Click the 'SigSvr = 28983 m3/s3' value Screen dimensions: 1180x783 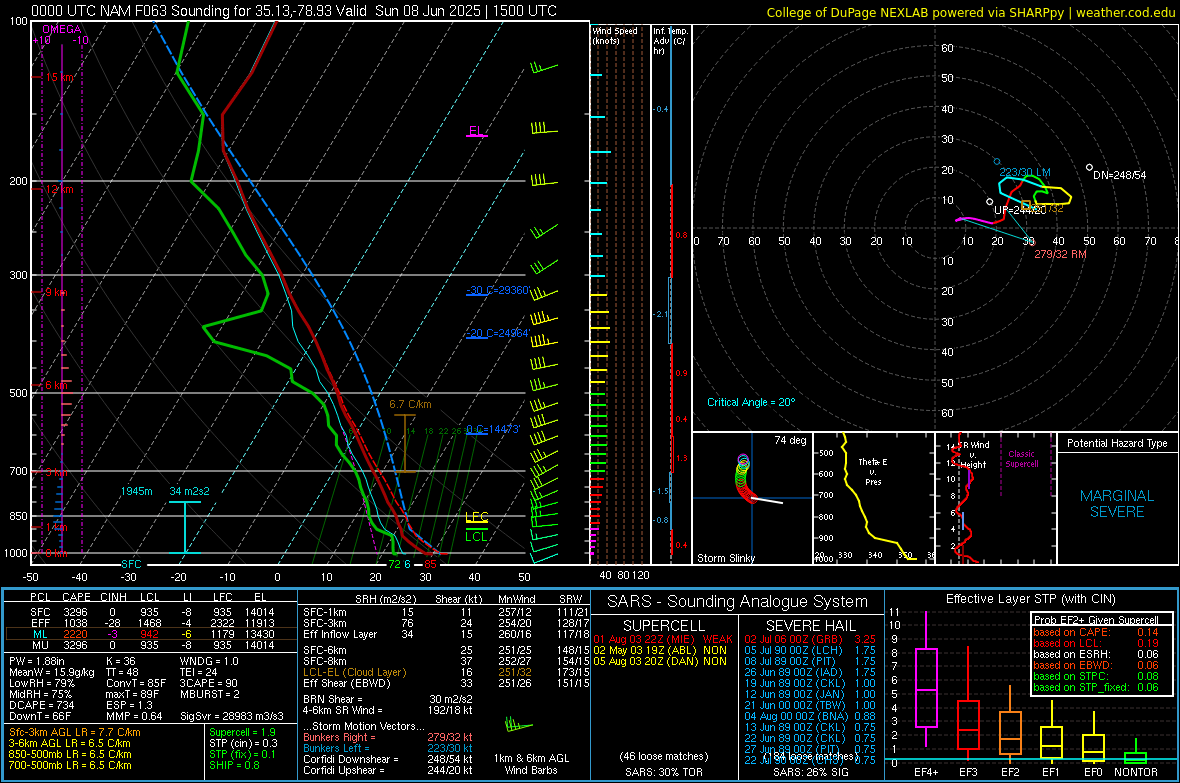tap(233, 716)
